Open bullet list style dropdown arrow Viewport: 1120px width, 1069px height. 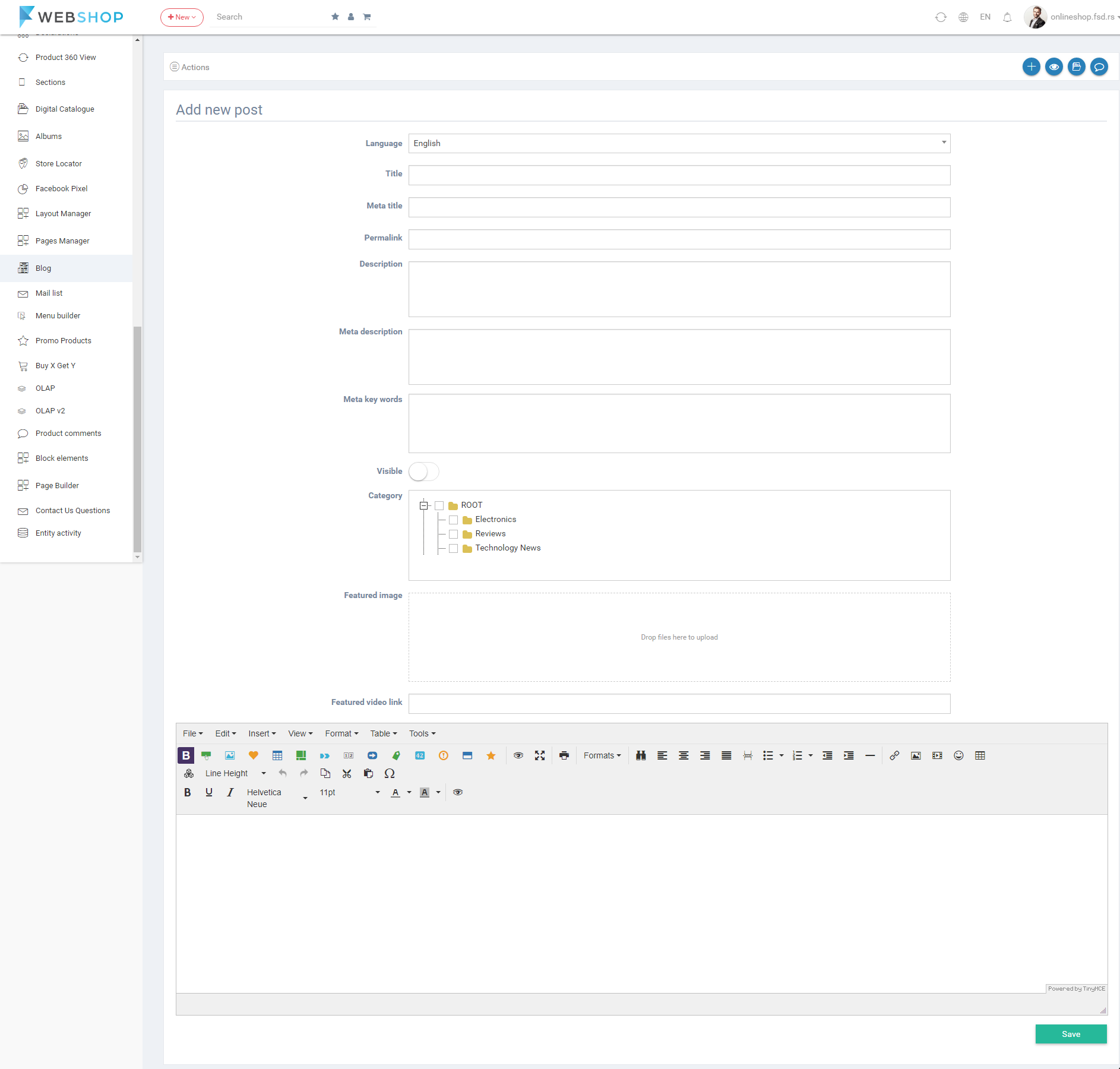point(782,755)
